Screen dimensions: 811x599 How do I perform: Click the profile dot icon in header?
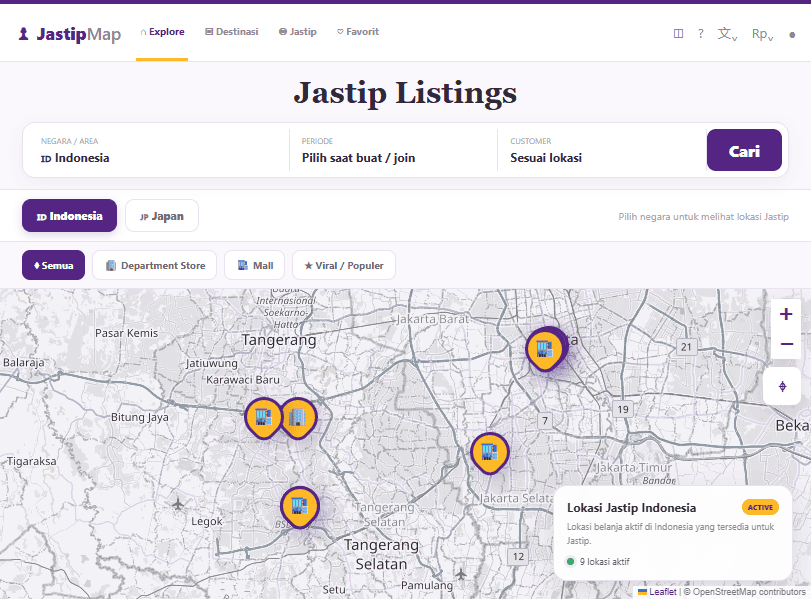point(792,35)
